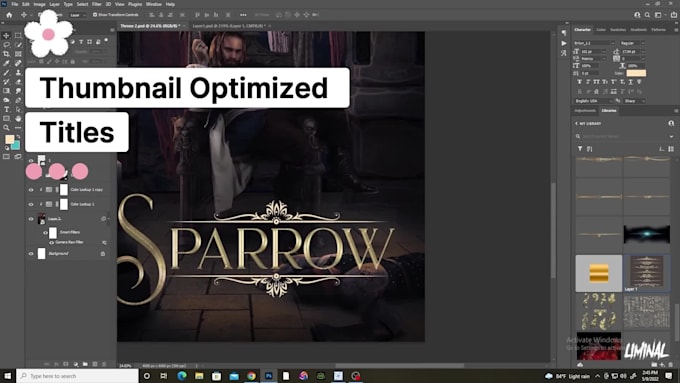This screenshot has height=383, width=680.
Task: Switch to the Adjustments tab
Action: coord(585,111)
